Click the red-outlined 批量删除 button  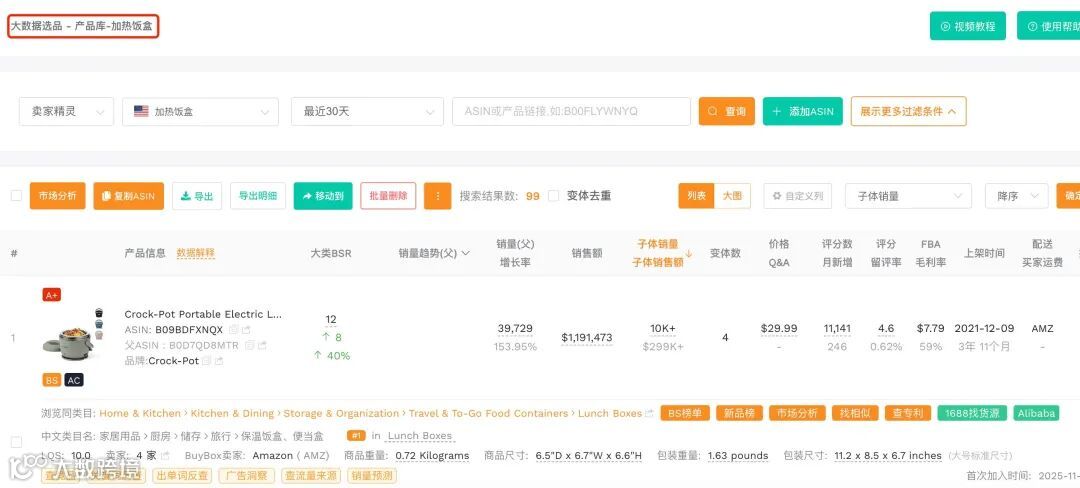pyautogui.click(x=388, y=195)
